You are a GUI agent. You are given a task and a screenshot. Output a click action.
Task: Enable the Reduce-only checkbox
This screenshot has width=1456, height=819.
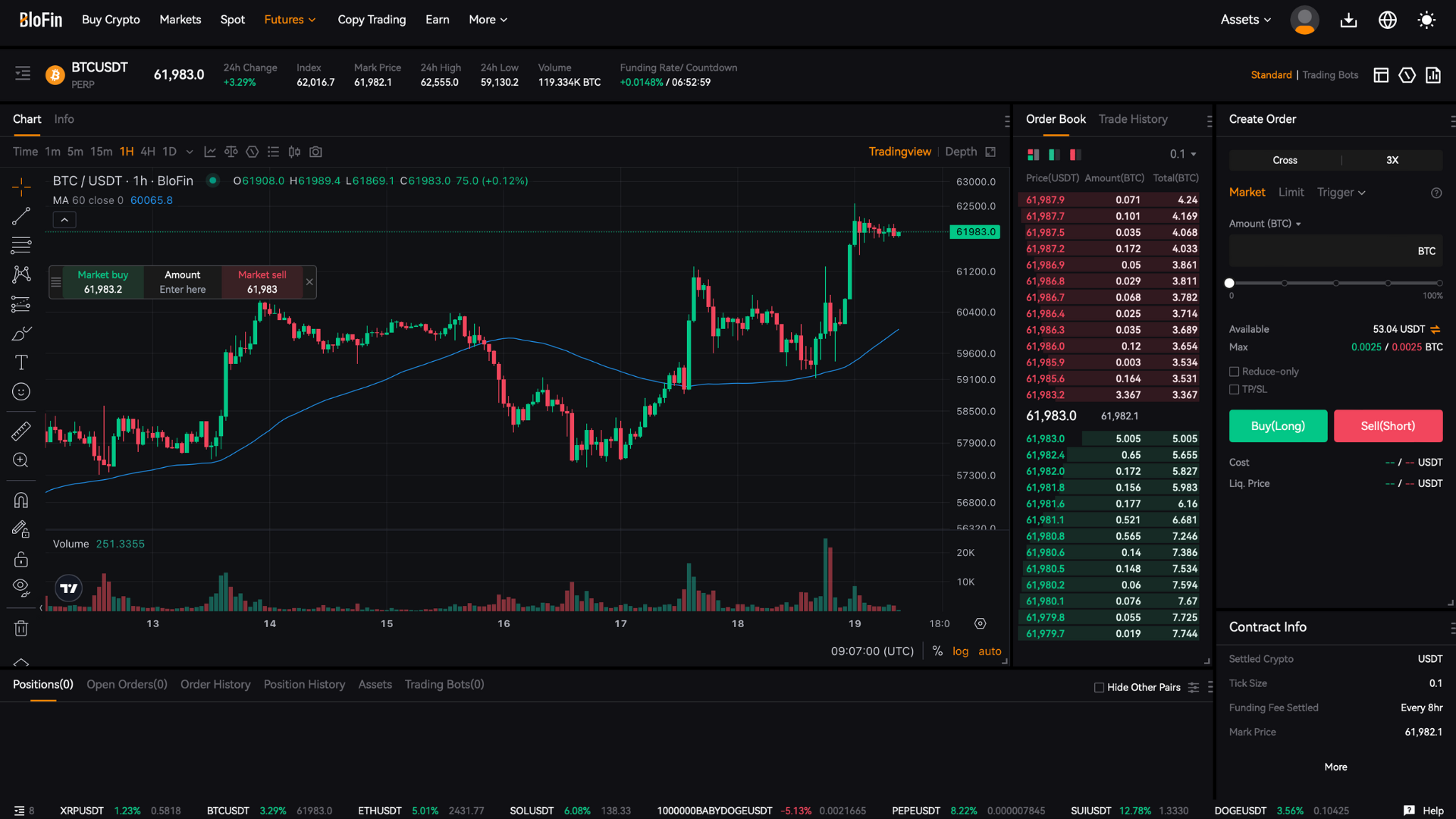pyautogui.click(x=1235, y=371)
